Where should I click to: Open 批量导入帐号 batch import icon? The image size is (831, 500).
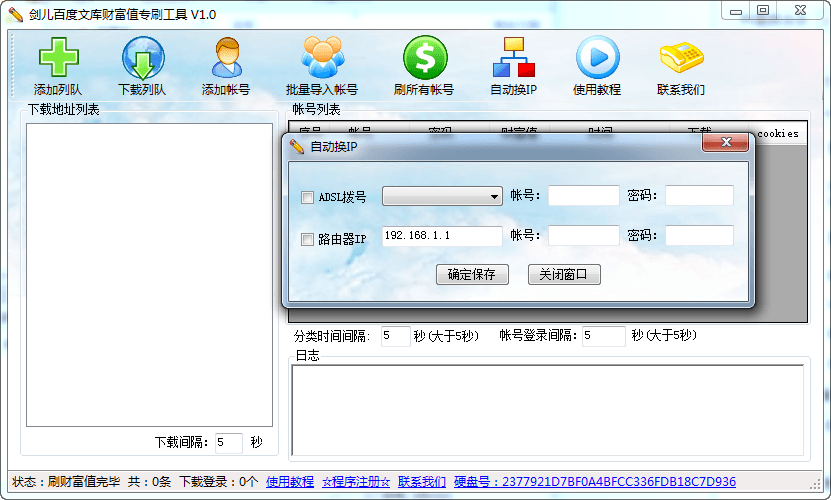click(x=322, y=57)
